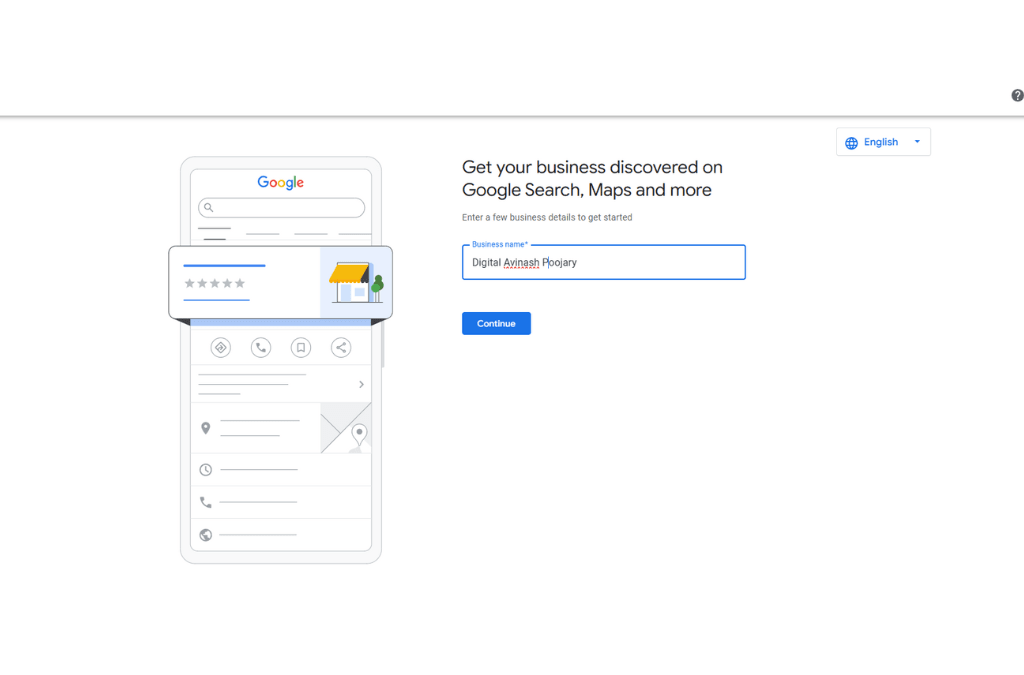
Task: Open the help question mark icon
Action: [x=1017, y=95]
